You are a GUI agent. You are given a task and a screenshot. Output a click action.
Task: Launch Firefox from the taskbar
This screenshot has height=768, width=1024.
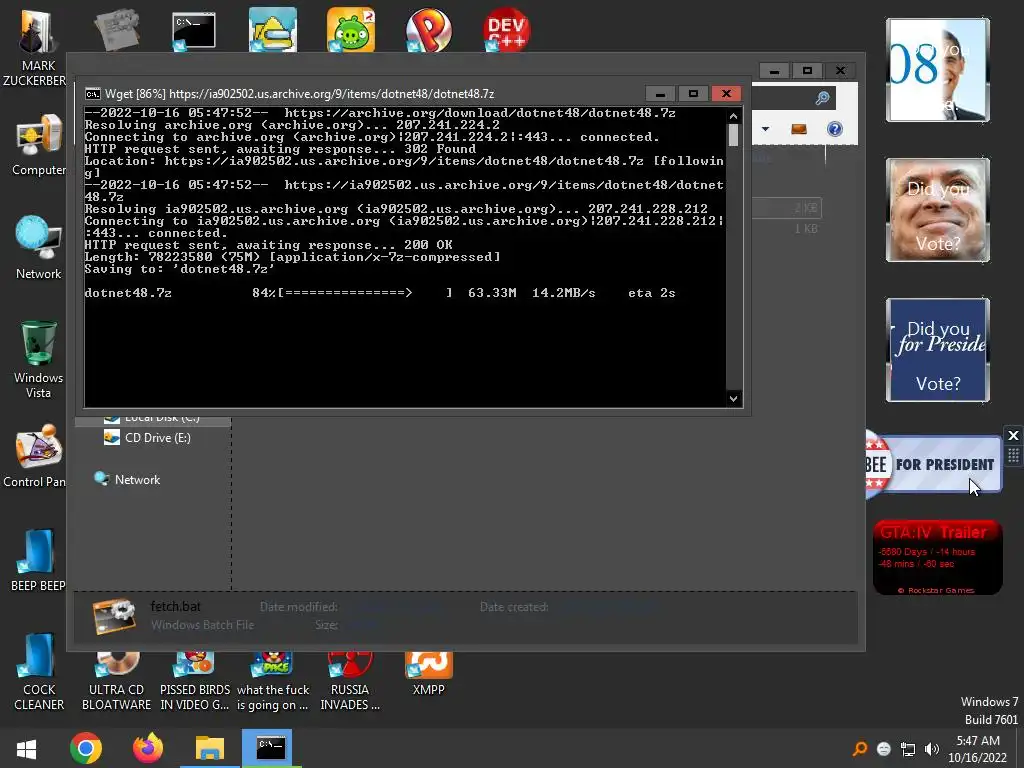[x=148, y=748]
